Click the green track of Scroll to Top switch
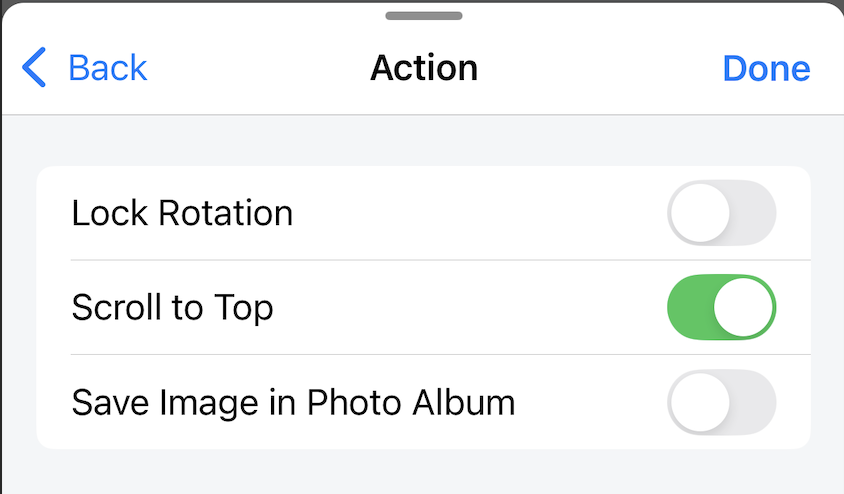This screenshot has height=494, width=844. [690, 307]
